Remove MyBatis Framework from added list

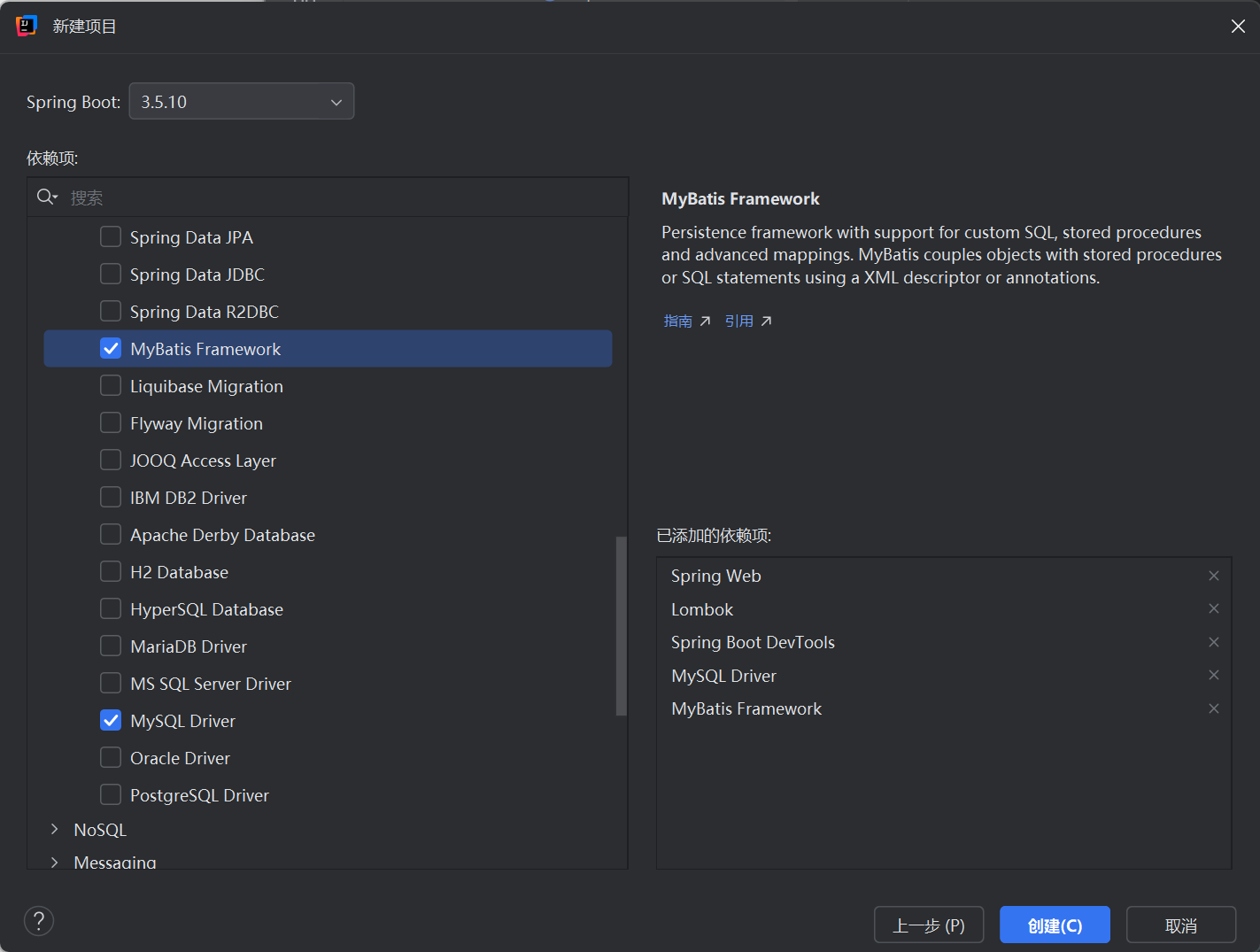tap(1214, 708)
